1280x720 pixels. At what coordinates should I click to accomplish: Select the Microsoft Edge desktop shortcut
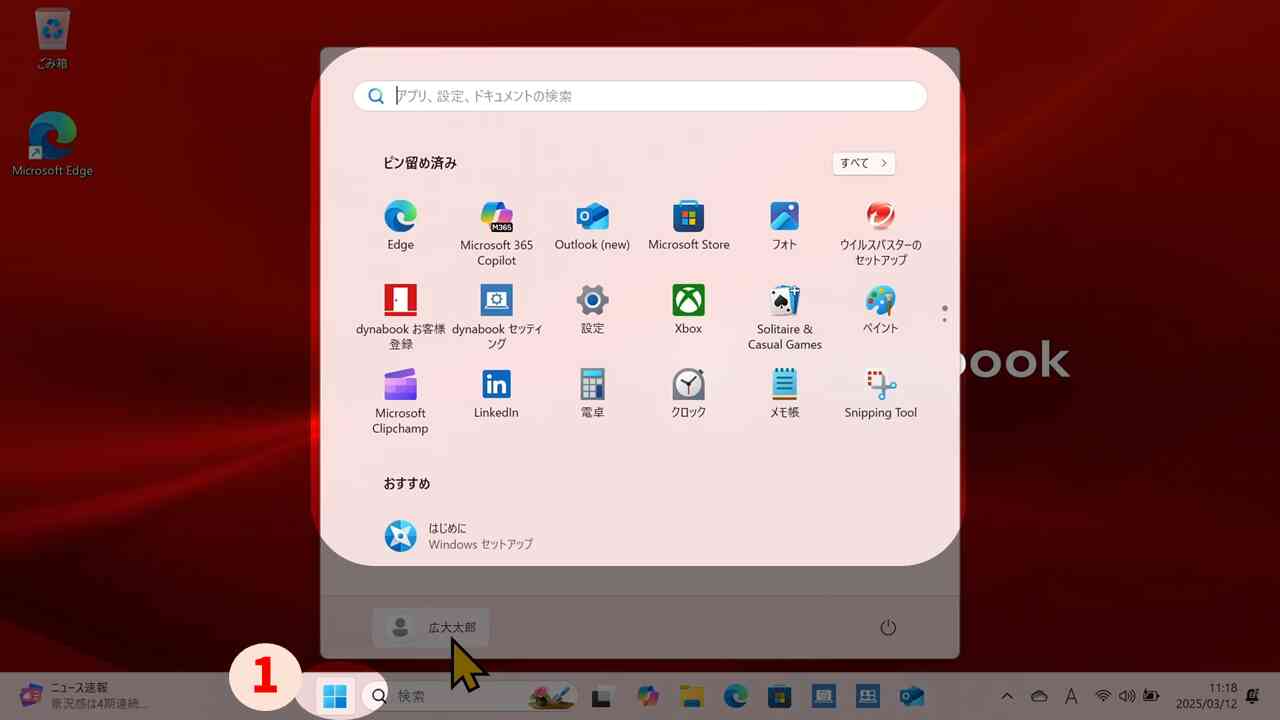[52, 145]
